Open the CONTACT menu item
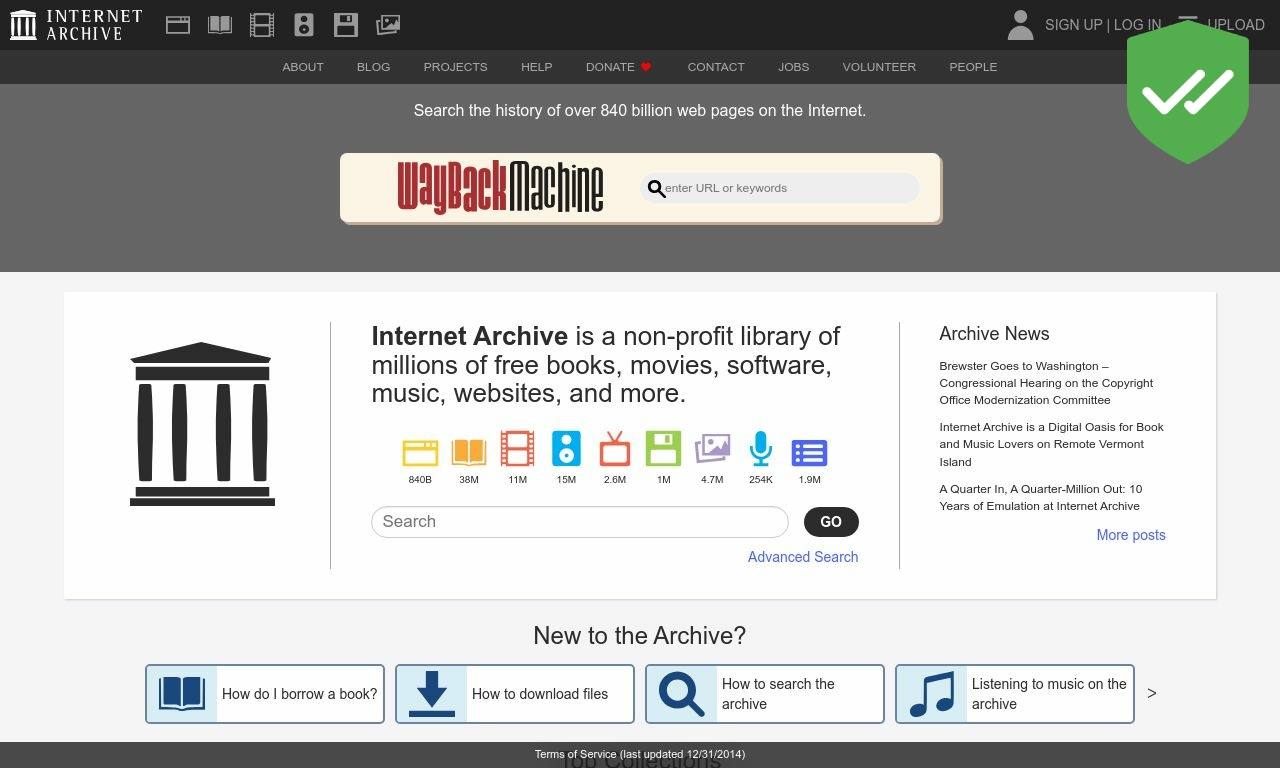 tap(716, 67)
